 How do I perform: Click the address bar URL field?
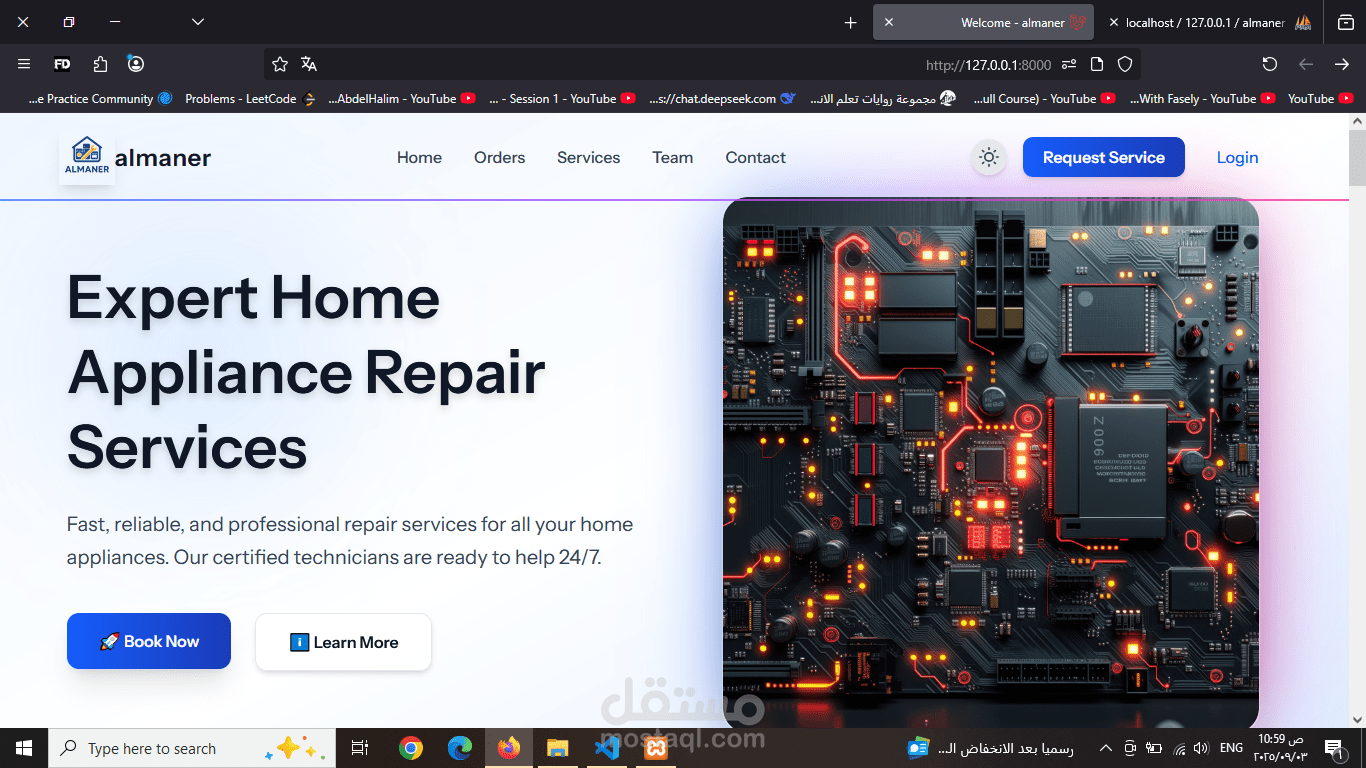702,64
